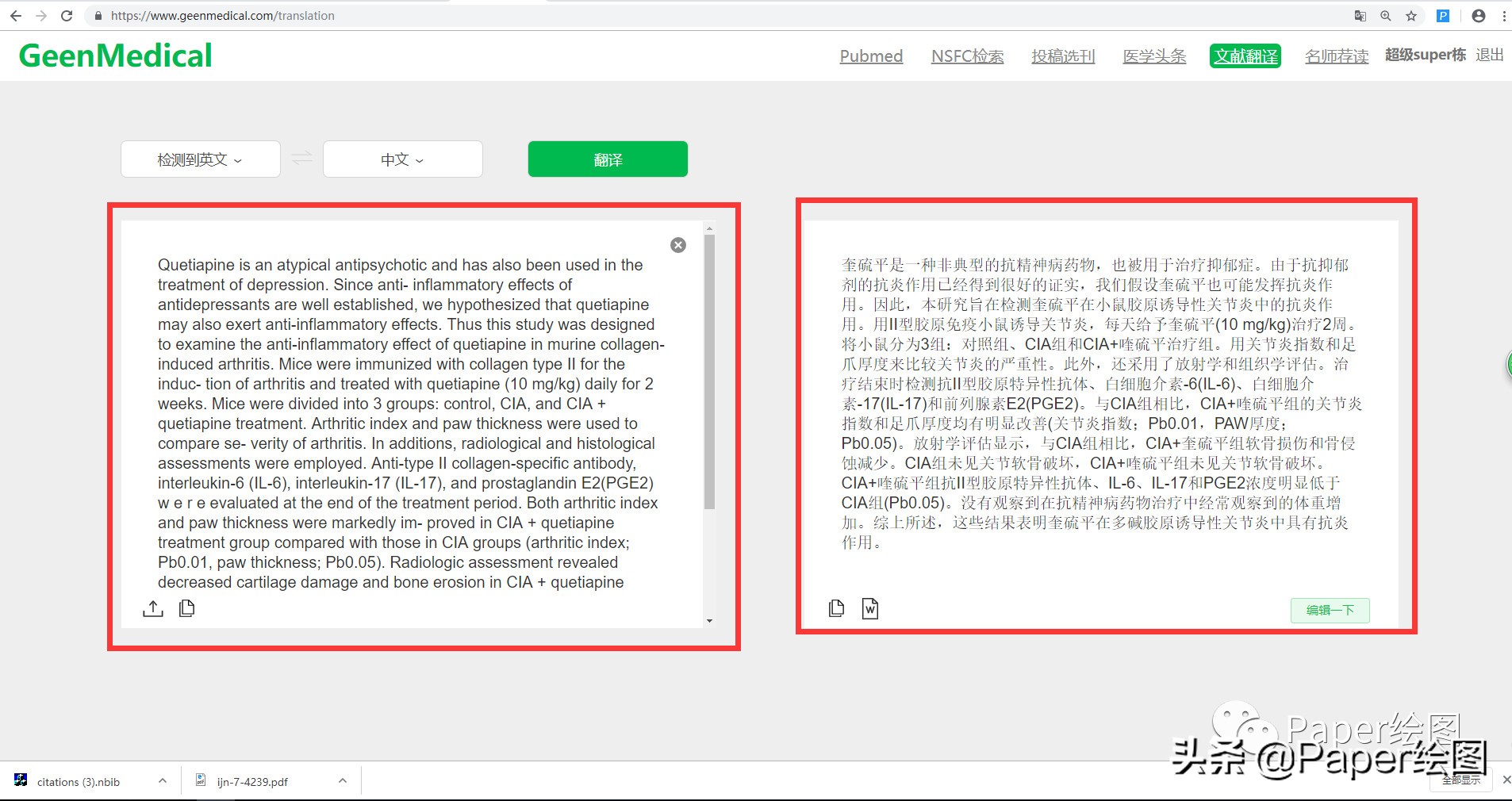
Task: Open the blue P browser extension
Action: (1442, 15)
